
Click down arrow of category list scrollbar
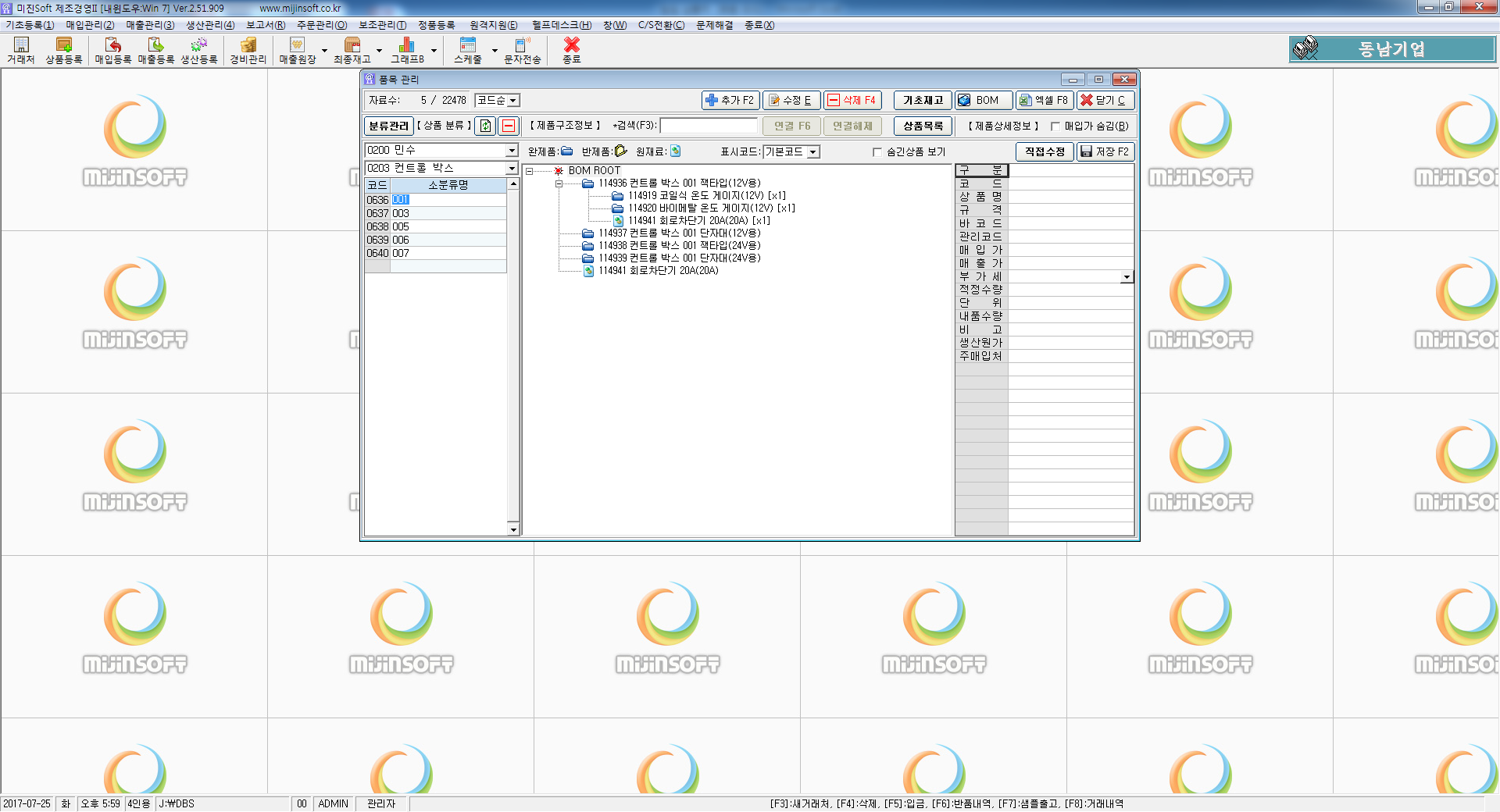pos(513,529)
